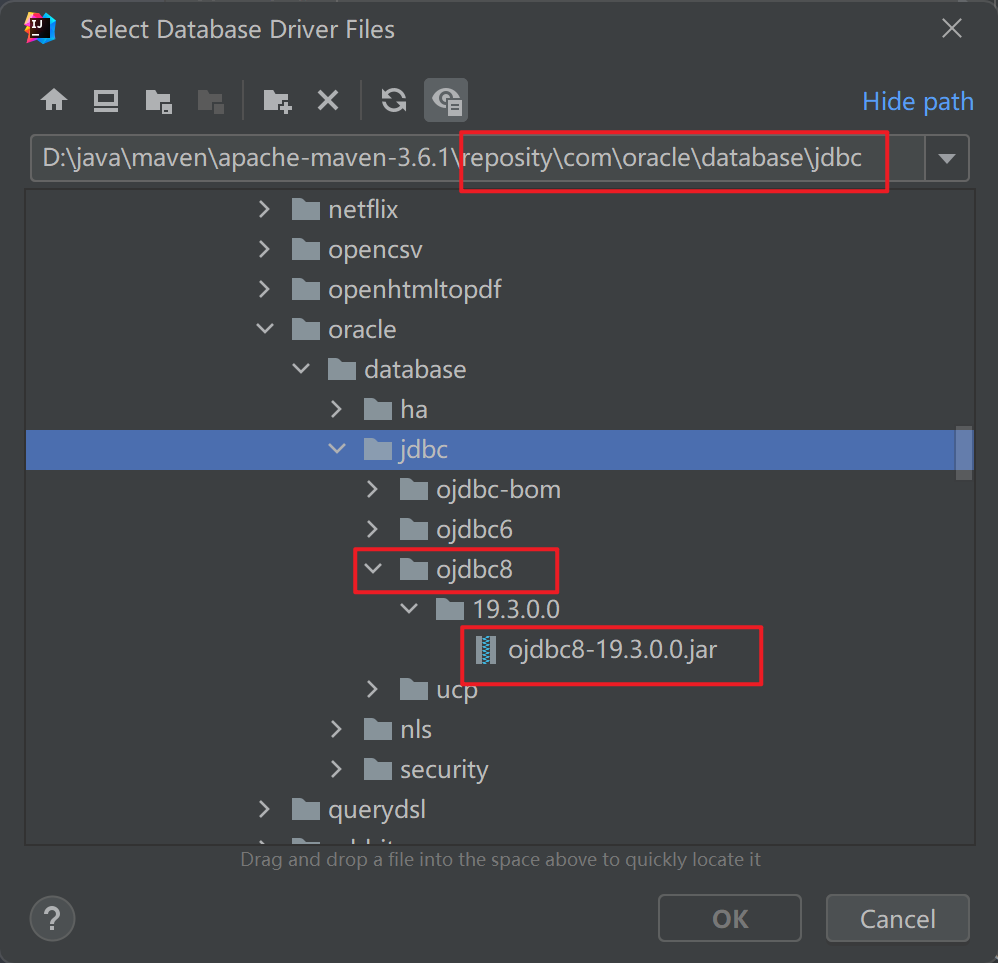
Task: Expand the ojdbc6 folder
Action: [373, 530]
